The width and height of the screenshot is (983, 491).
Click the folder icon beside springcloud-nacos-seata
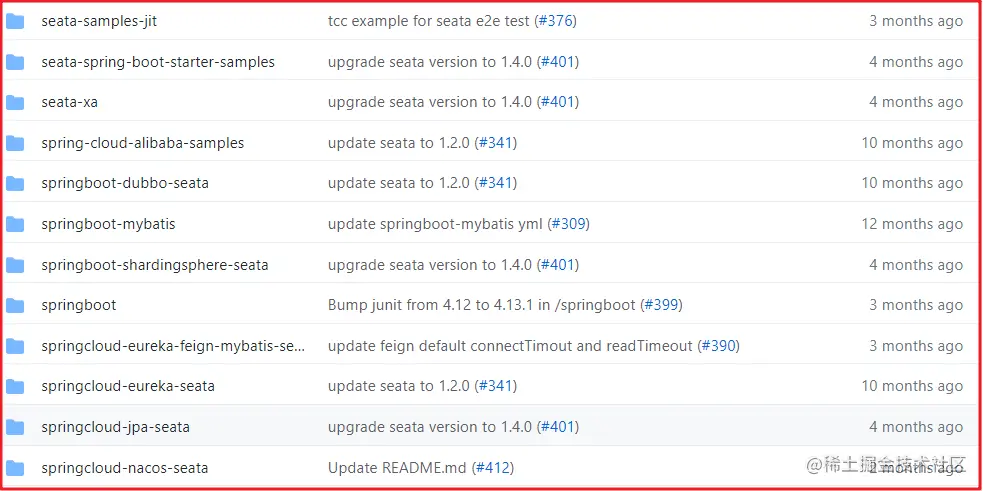pyautogui.click(x=15, y=468)
